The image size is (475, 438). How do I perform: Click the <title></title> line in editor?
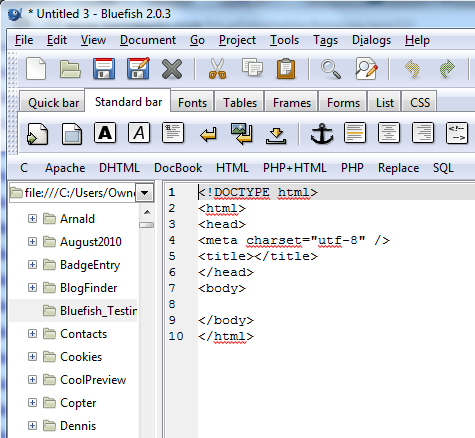tap(258, 256)
